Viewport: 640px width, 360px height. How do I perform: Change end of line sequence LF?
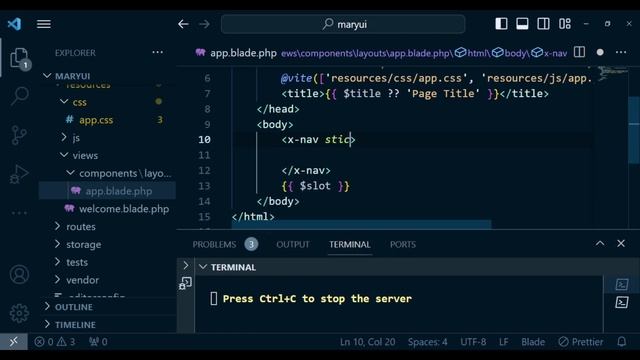point(504,342)
